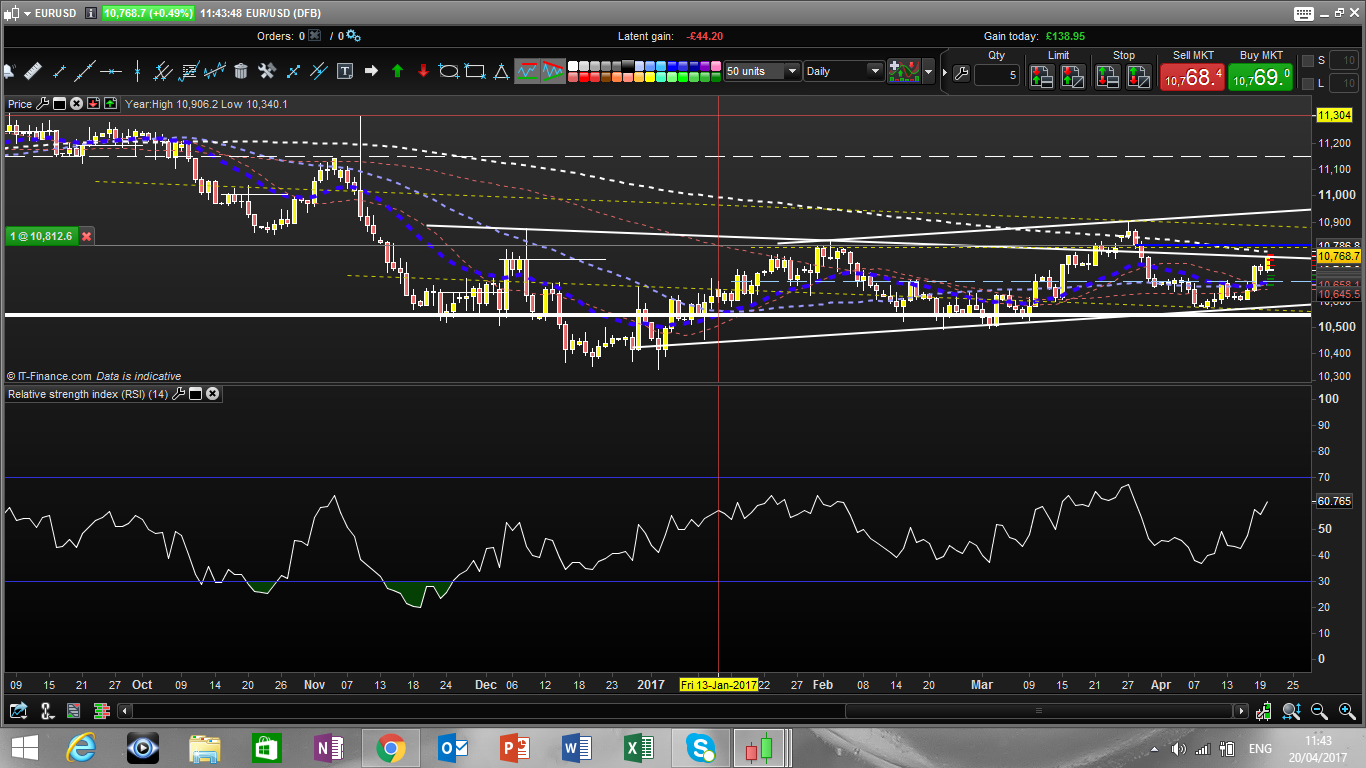Toggle the line-chart style button with red top

pos(527,71)
